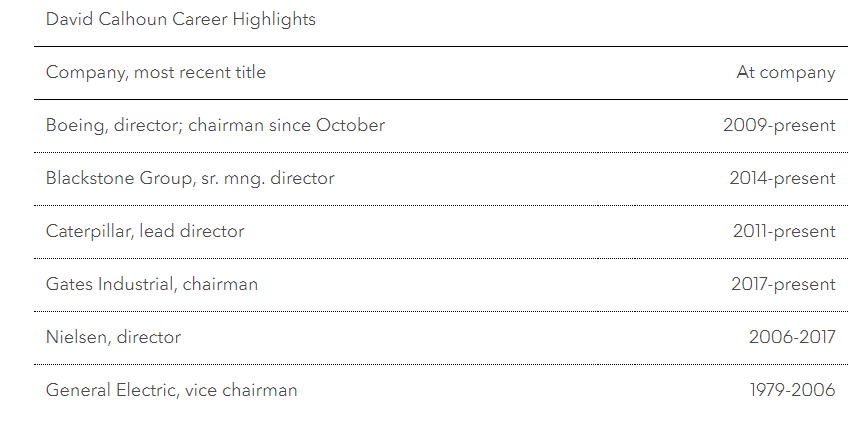Screen dimensions: 864x425
Task: Click the 1979-2006 date entry
Action: (x=791, y=390)
